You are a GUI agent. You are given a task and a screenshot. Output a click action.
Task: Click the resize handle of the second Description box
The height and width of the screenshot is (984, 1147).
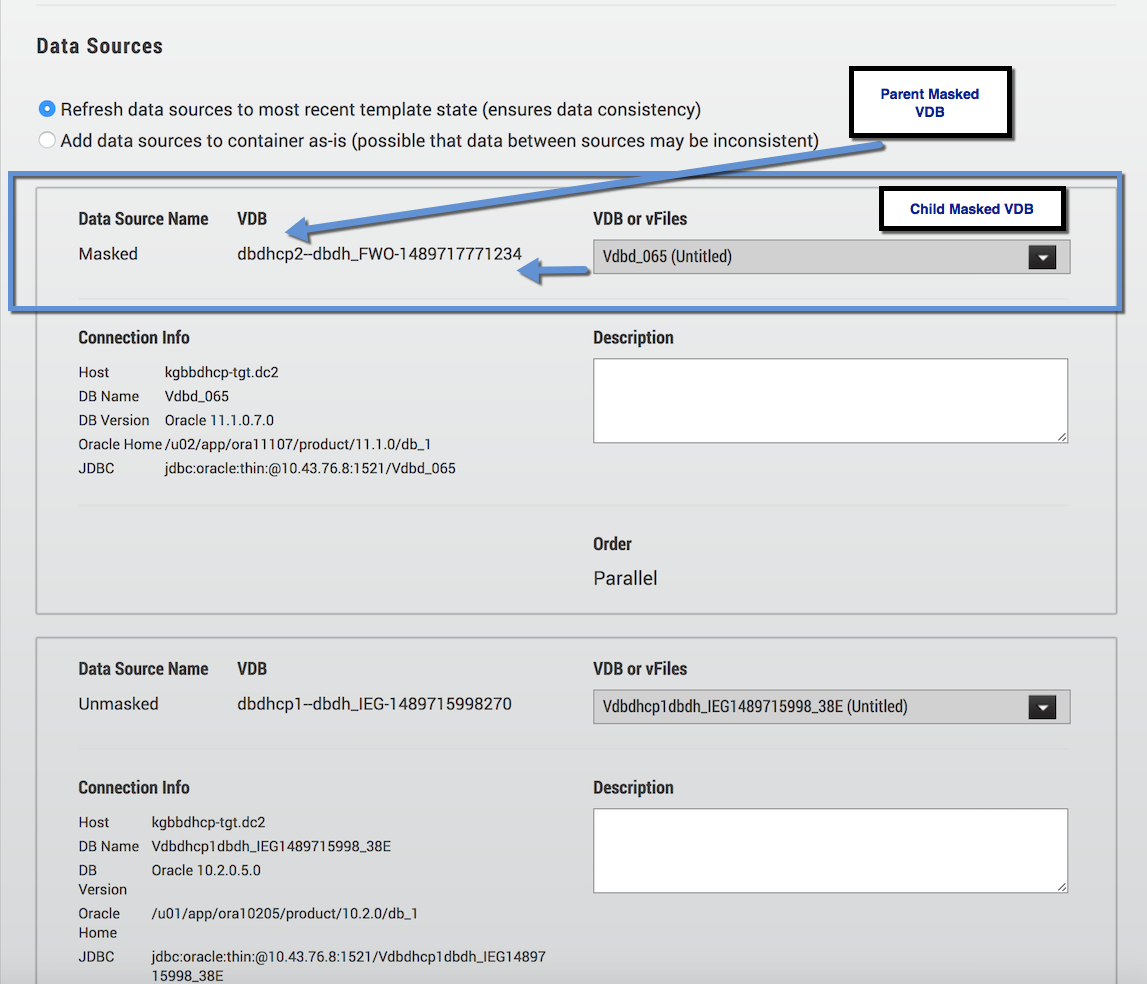[1061, 886]
